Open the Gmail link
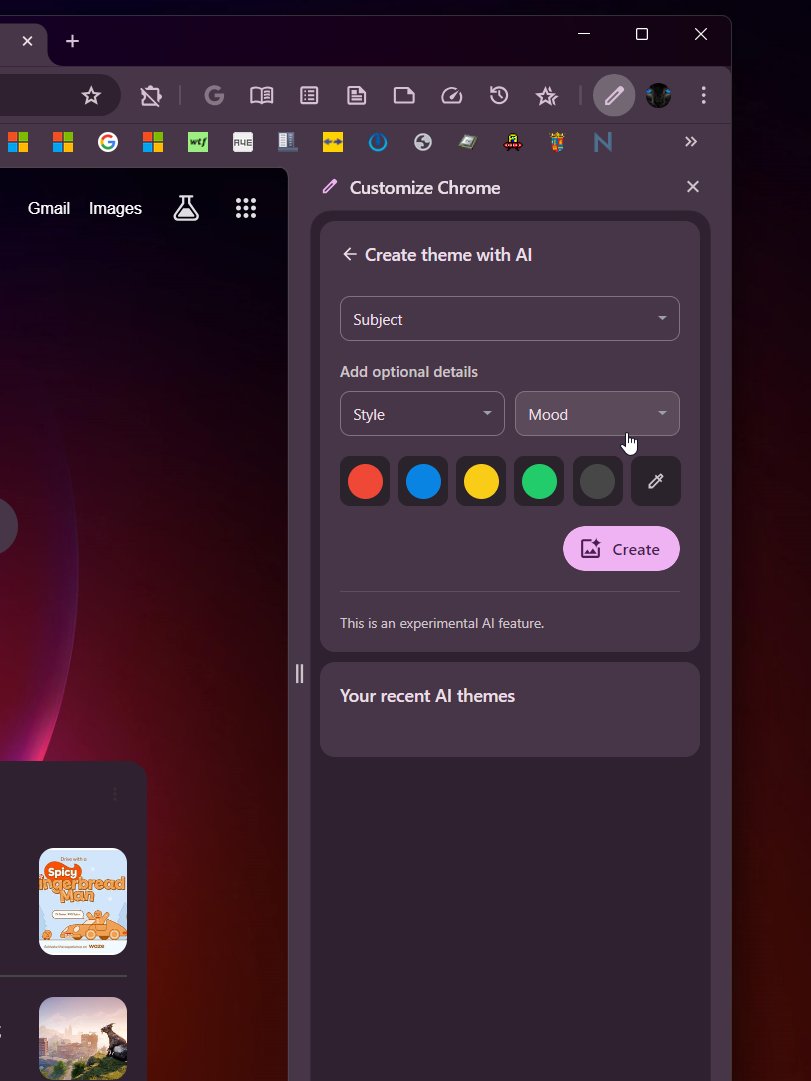This screenshot has width=811, height=1081. pos(48,208)
